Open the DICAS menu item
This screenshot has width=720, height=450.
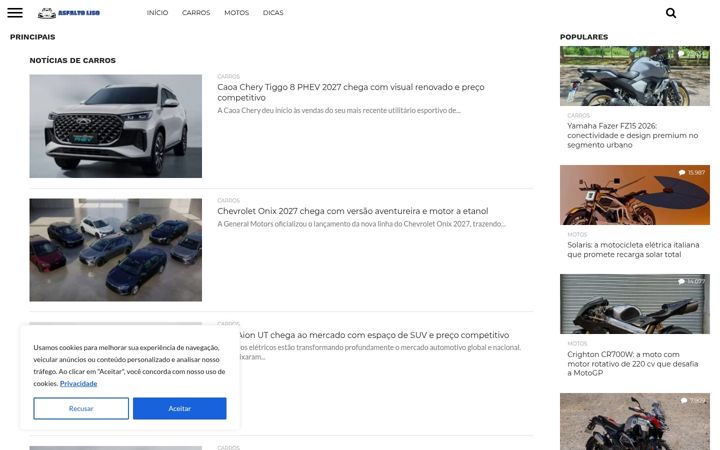tap(273, 13)
